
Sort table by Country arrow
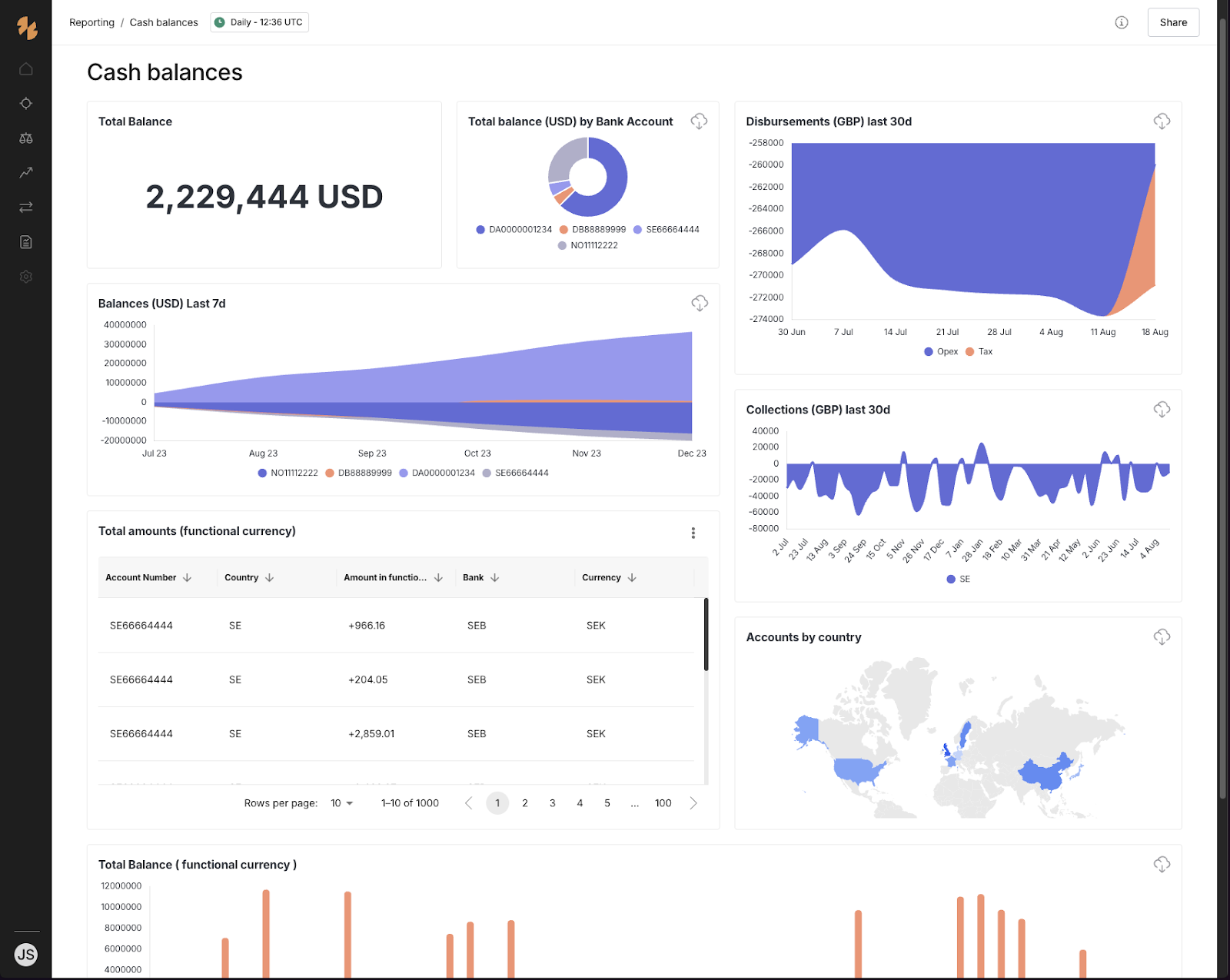269,577
